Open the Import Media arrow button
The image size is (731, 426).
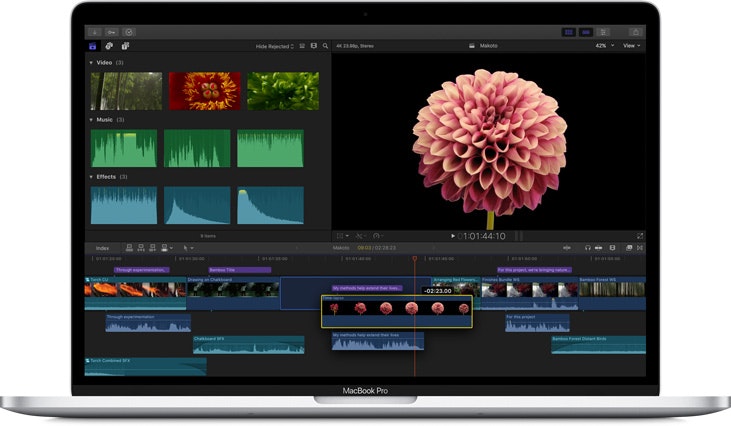click(95, 32)
